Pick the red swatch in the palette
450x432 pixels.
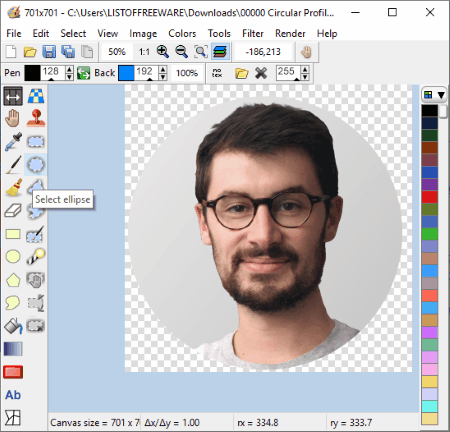pyautogui.click(x=430, y=197)
